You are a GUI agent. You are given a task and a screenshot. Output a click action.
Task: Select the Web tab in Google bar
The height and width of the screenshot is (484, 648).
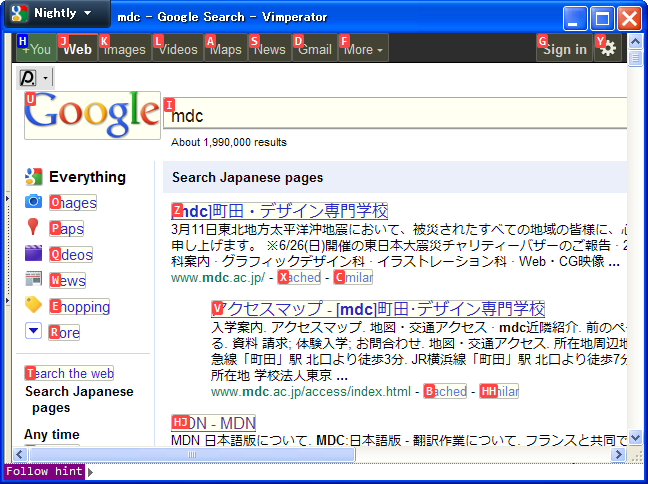click(x=77, y=49)
